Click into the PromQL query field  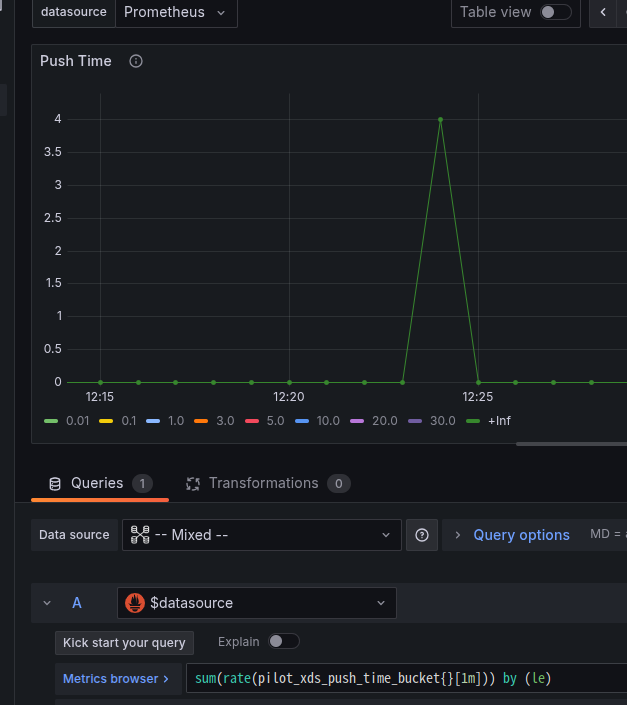click(x=406, y=678)
